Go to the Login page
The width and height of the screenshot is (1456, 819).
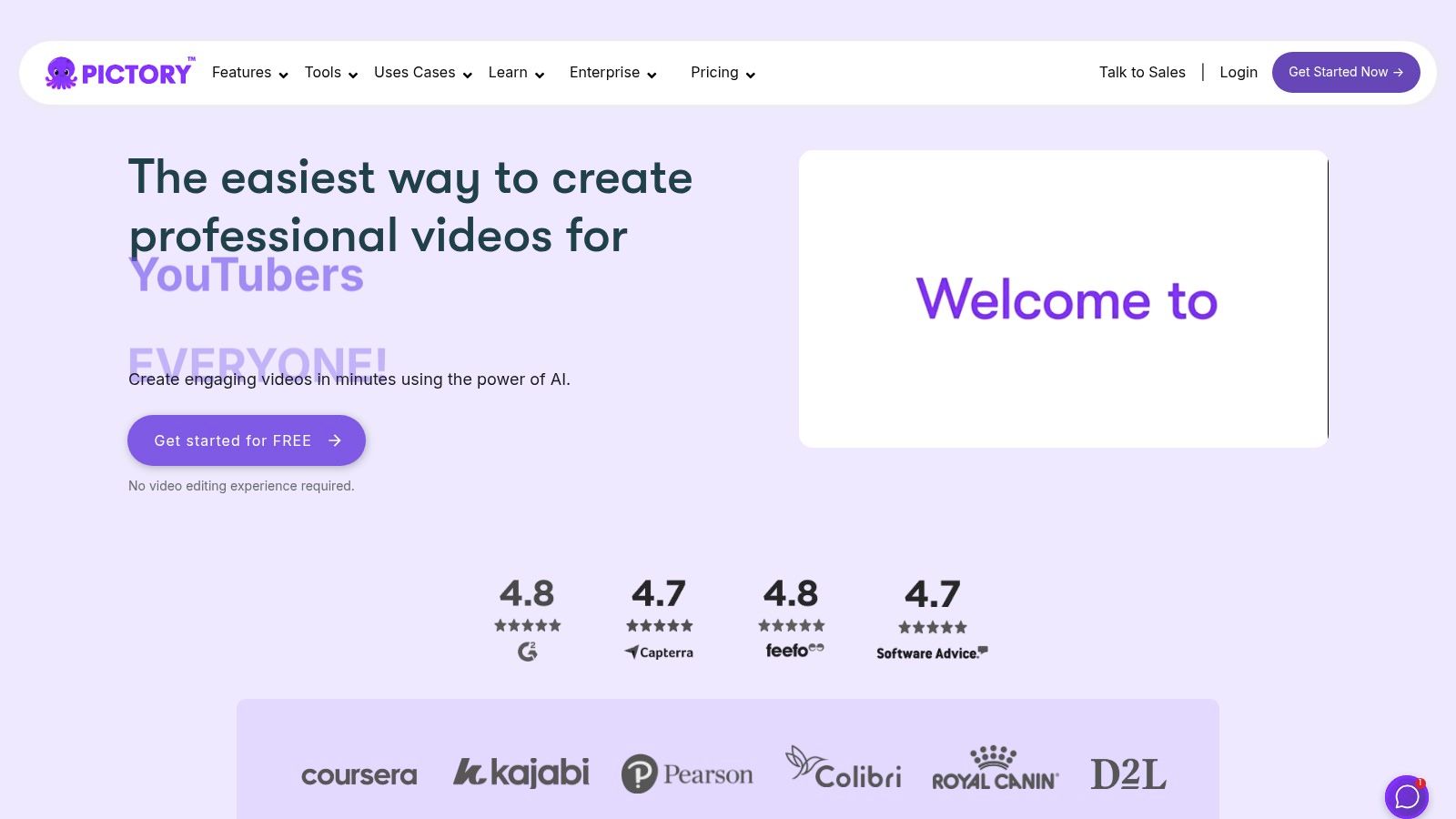1239,73
